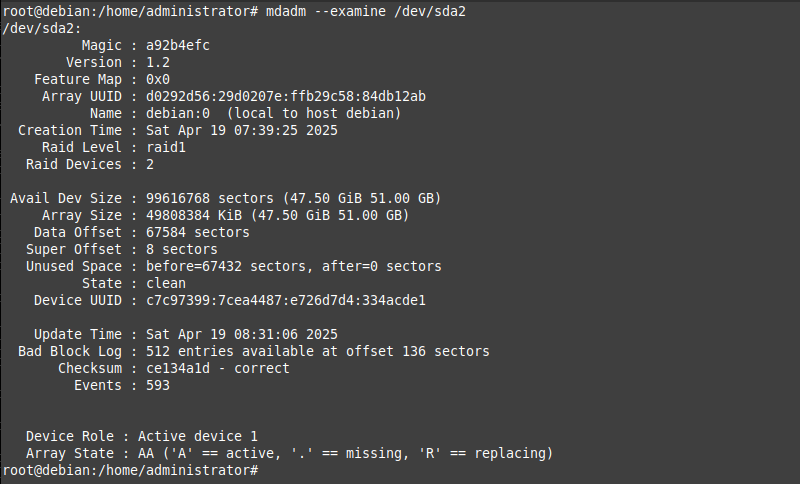Screen dimensions: 800x484
Task: Click the Super Offset value 8 sectors
Action: tap(182, 249)
